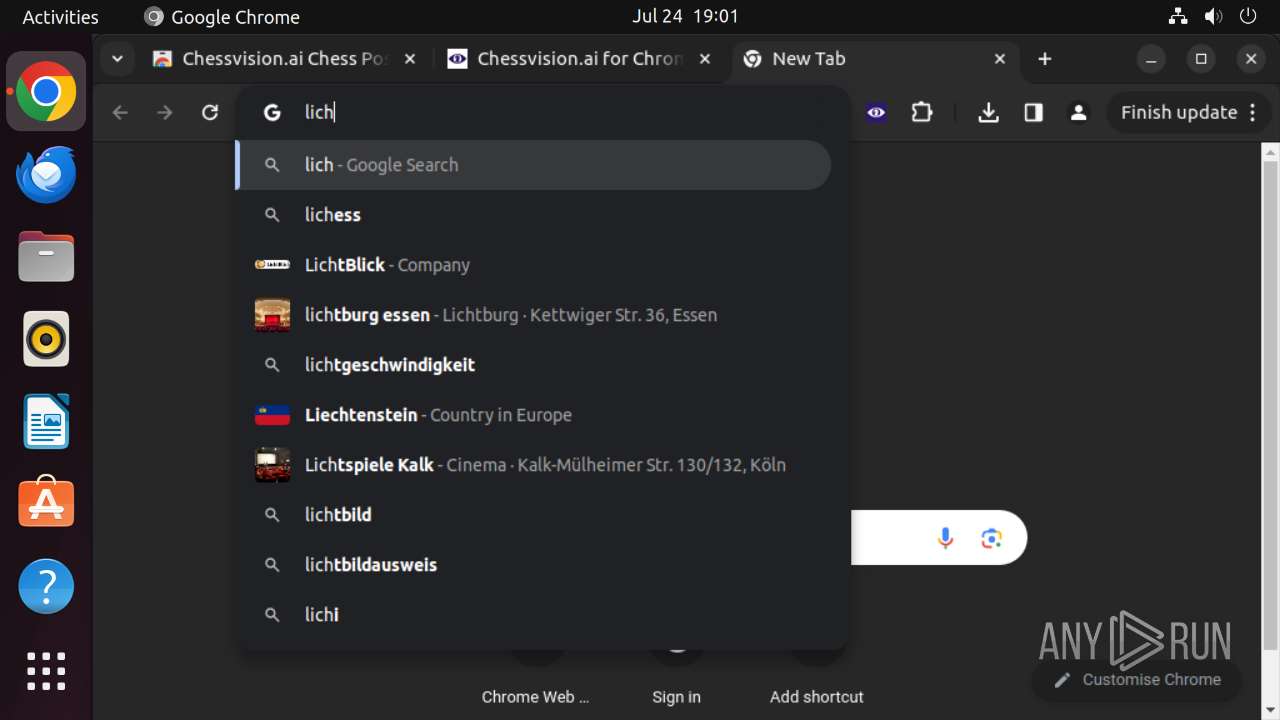Open the tab search dropdown arrow
The width and height of the screenshot is (1280, 720).
click(x=117, y=59)
